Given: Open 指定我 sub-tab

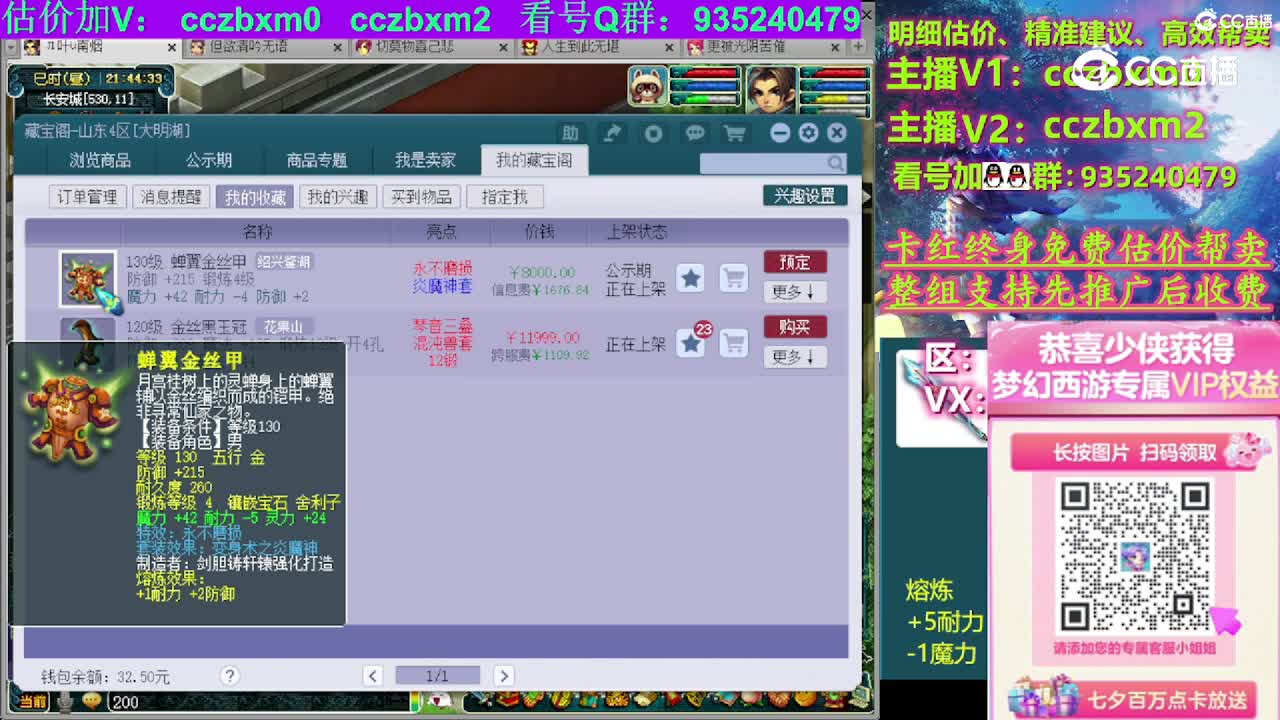Looking at the screenshot, I should tap(504, 197).
